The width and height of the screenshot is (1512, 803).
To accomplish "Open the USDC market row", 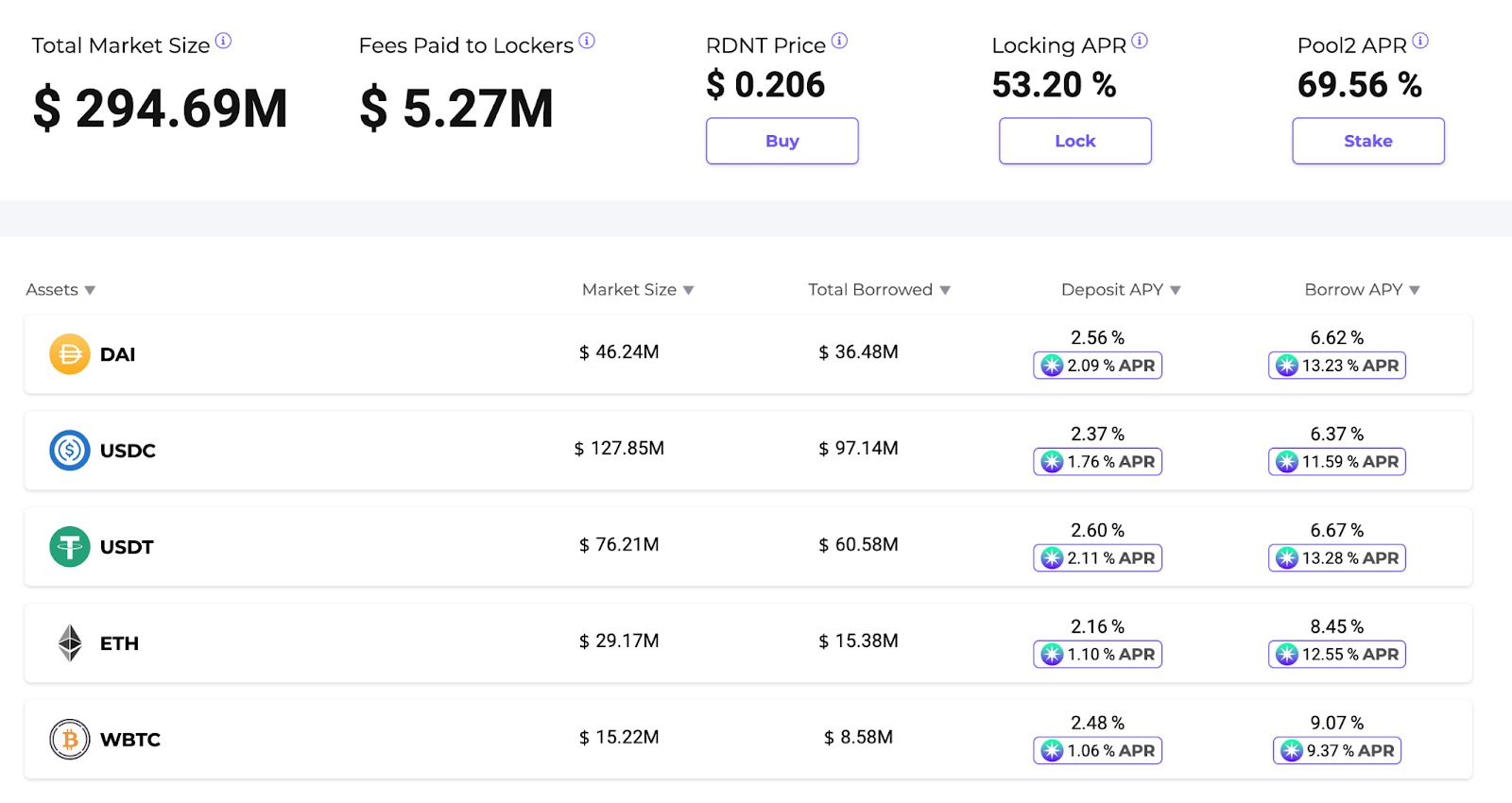I will coord(748,451).
